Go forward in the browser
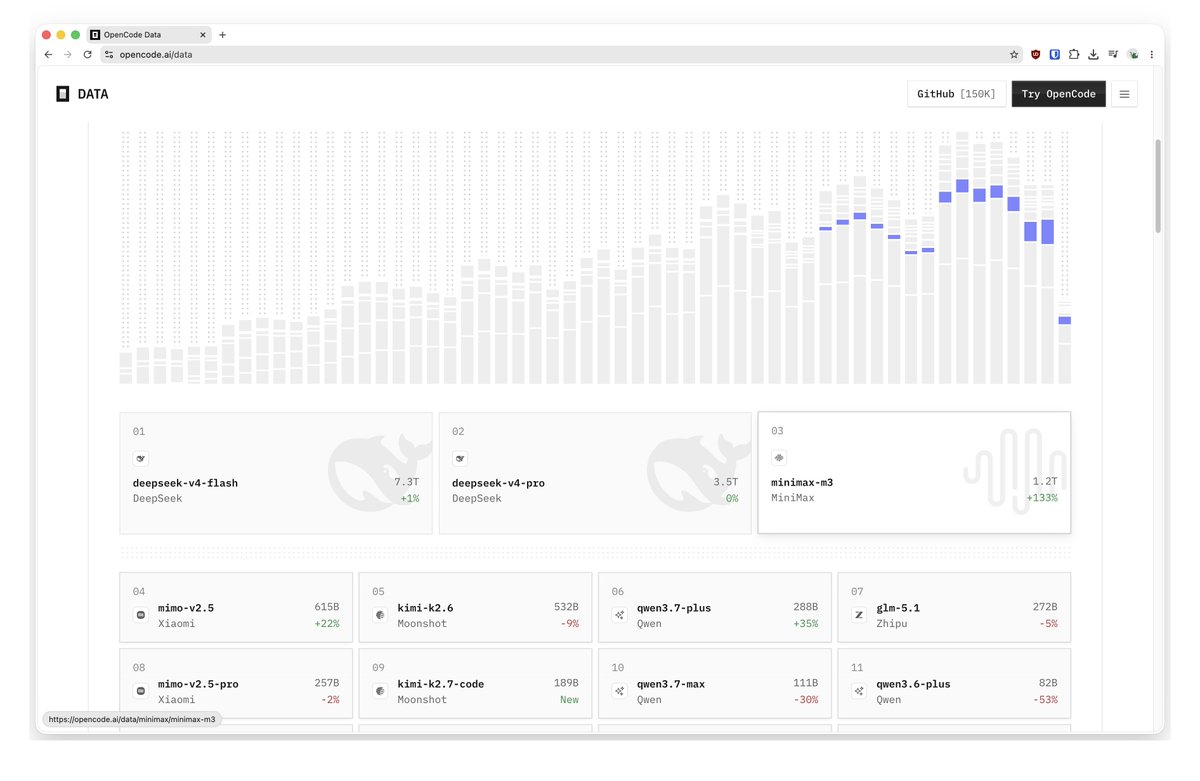 pos(68,55)
